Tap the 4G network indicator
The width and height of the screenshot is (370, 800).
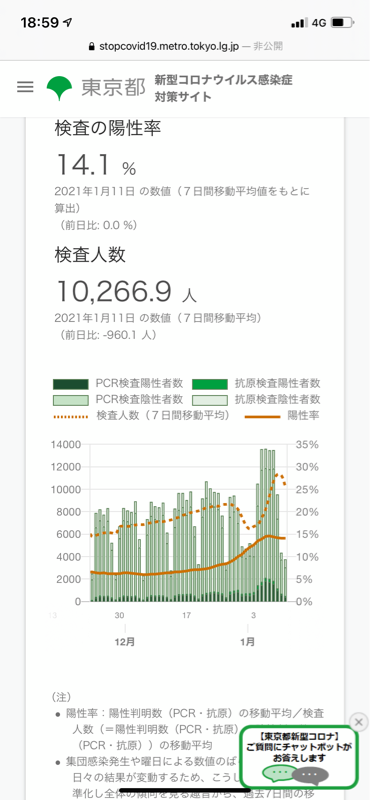click(x=319, y=23)
